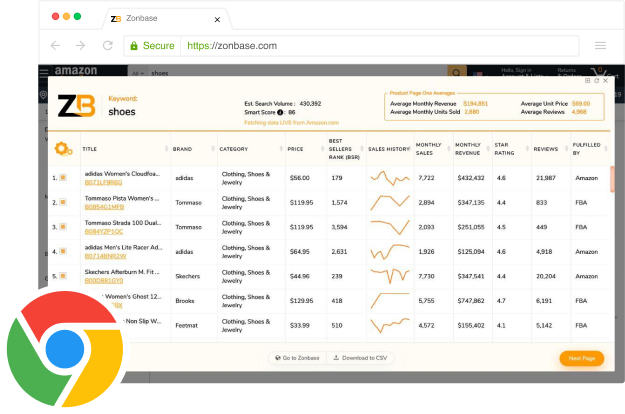Toggle the checkbox for row 1 adidas Cloudfoam
This screenshot has height=414, width=625.
(x=63, y=178)
